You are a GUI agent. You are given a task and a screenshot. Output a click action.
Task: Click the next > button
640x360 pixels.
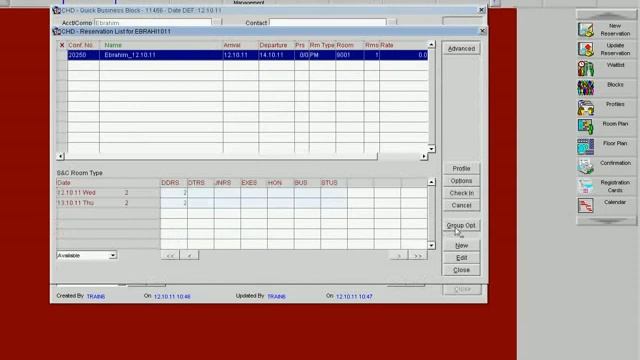(399, 256)
